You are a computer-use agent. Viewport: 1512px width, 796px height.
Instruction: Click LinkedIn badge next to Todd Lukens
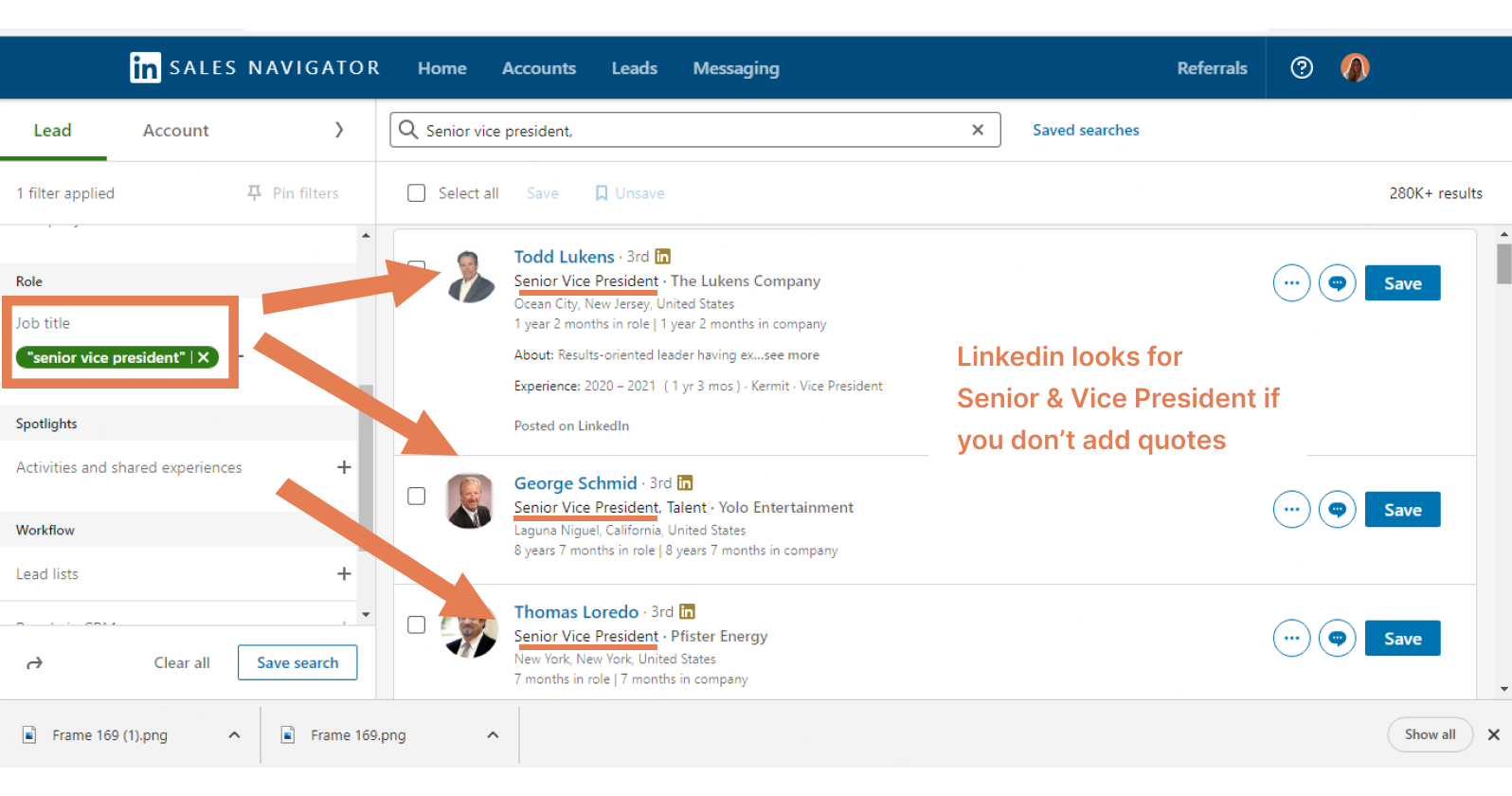tap(663, 256)
